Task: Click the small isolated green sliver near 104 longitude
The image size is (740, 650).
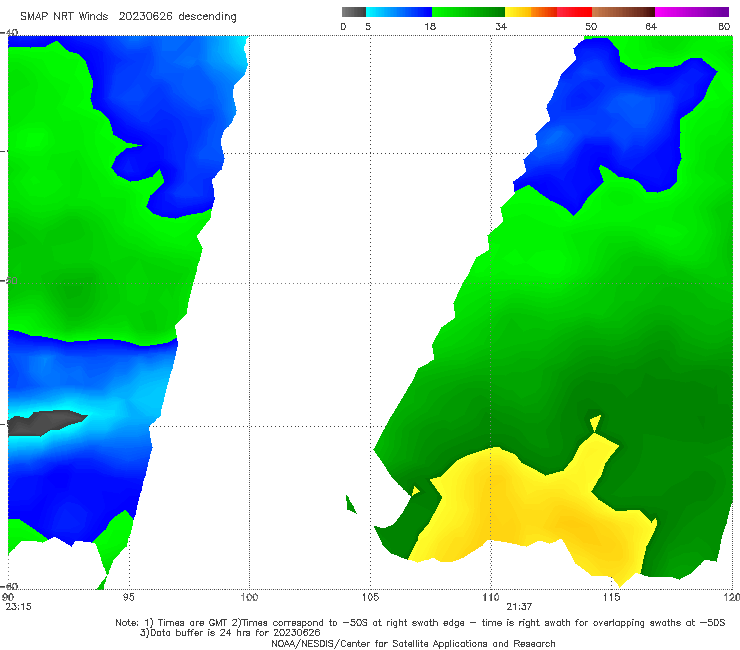Action: 350,505
